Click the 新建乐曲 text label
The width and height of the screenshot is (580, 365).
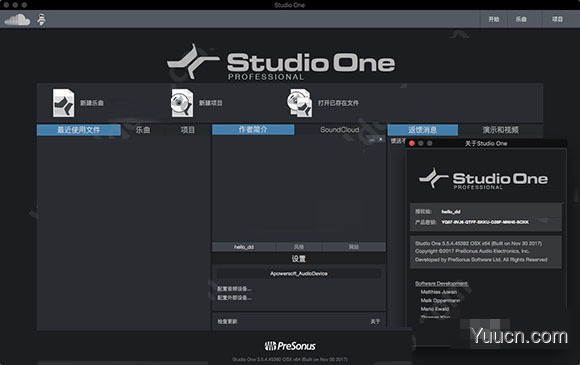[92, 103]
